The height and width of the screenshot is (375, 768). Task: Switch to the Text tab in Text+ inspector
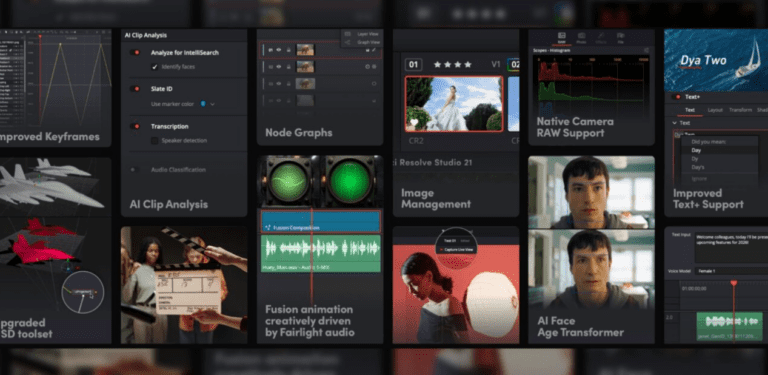pyautogui.click(x=690, y=110)
